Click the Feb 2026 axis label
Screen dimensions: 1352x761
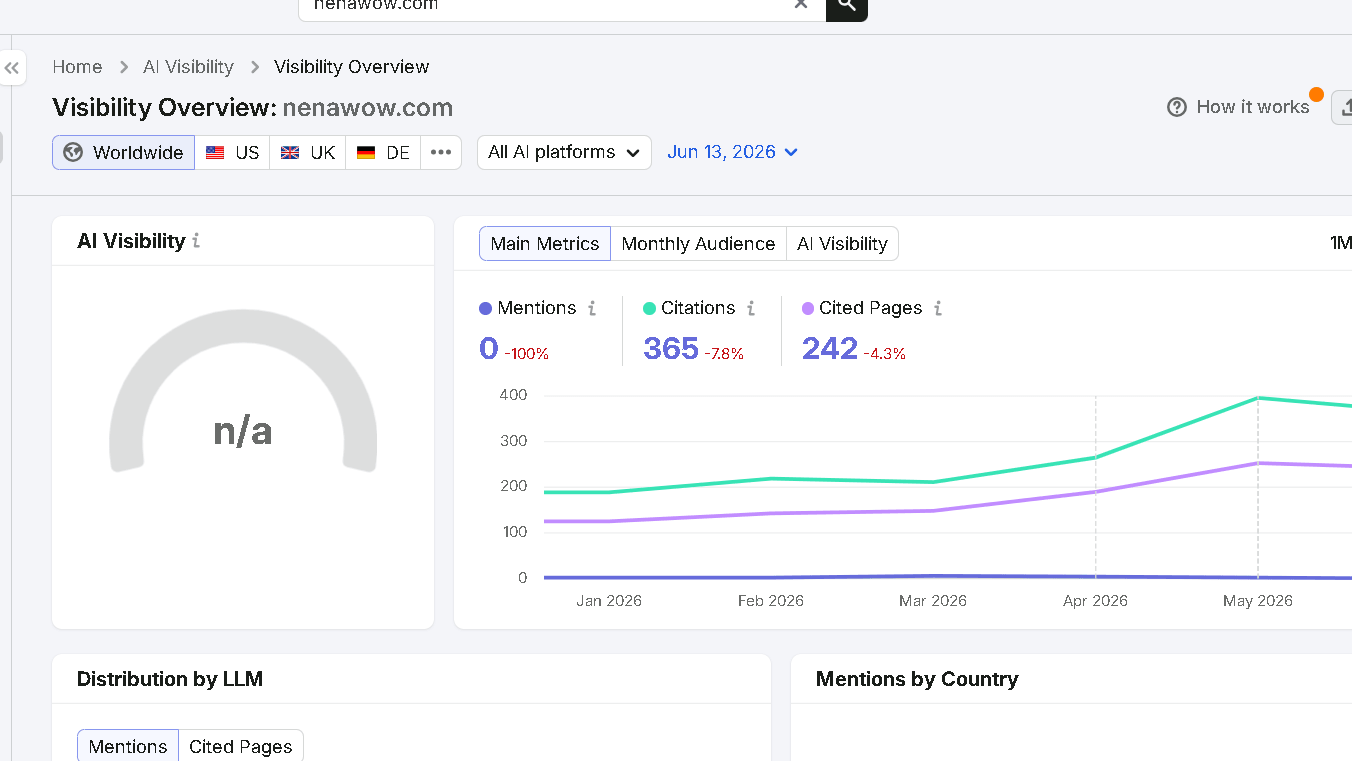coord(771,601)
